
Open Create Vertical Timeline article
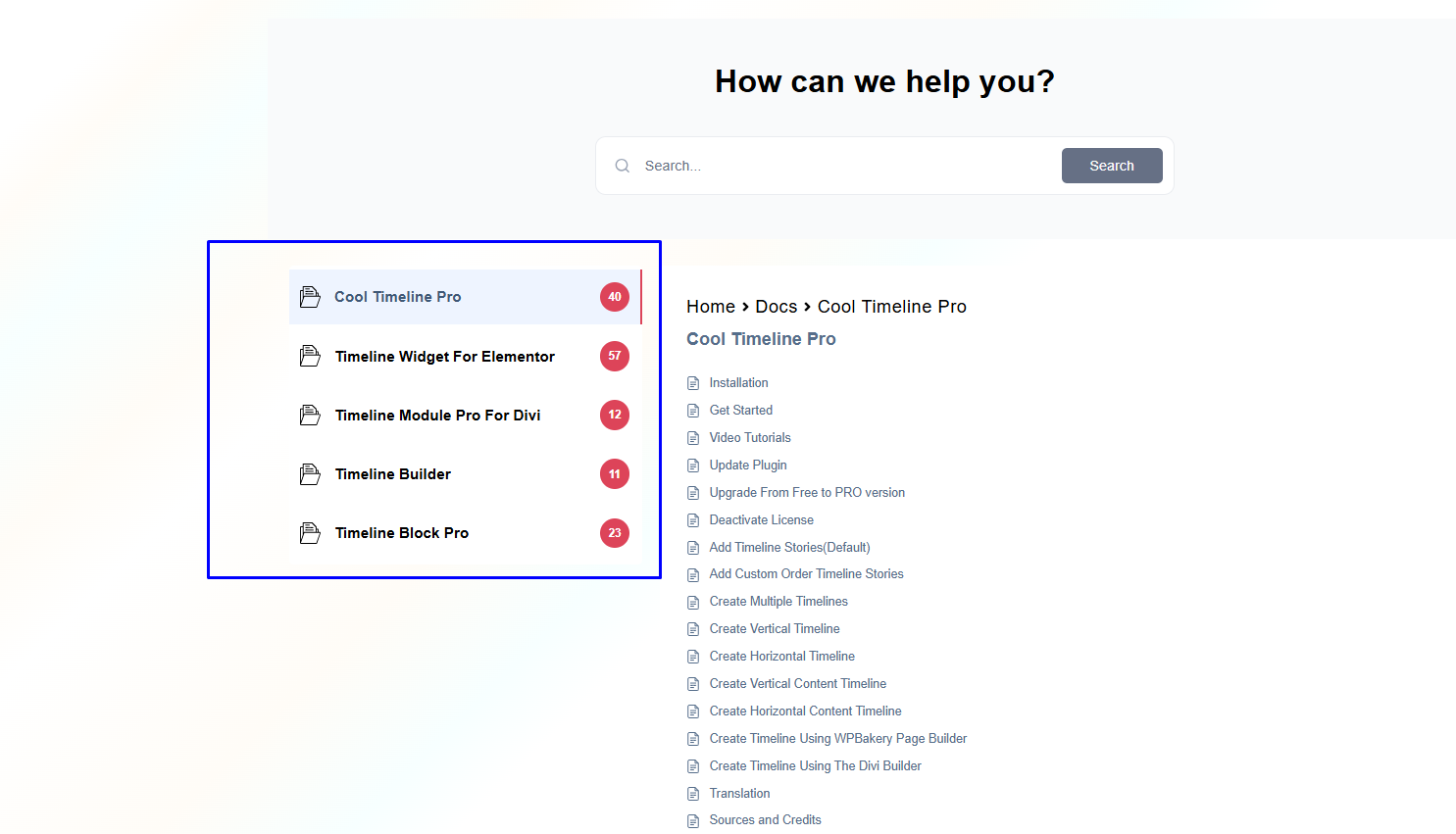pos(775,629)
